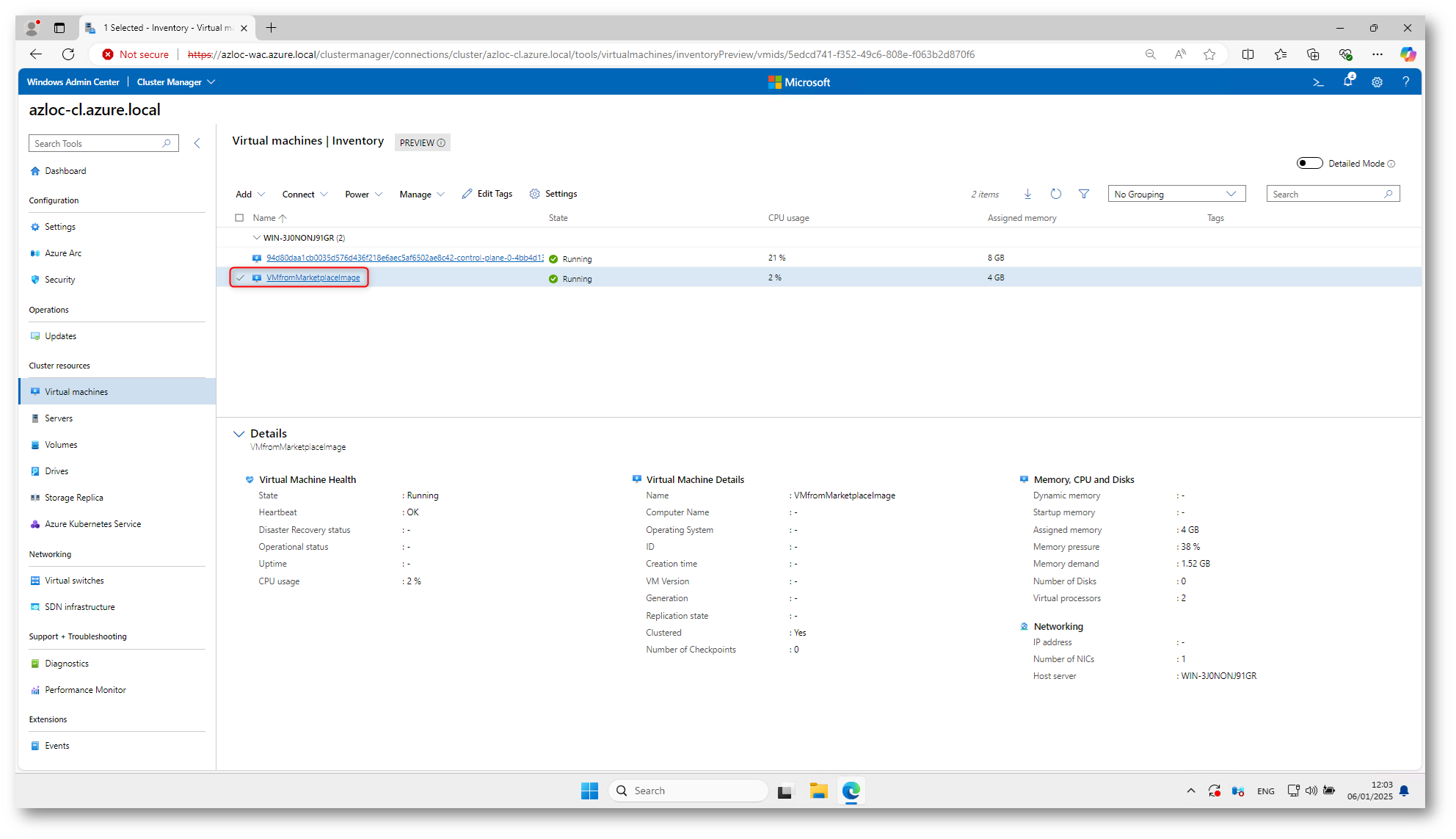Open the control-plane VM link

pos(405,258)
